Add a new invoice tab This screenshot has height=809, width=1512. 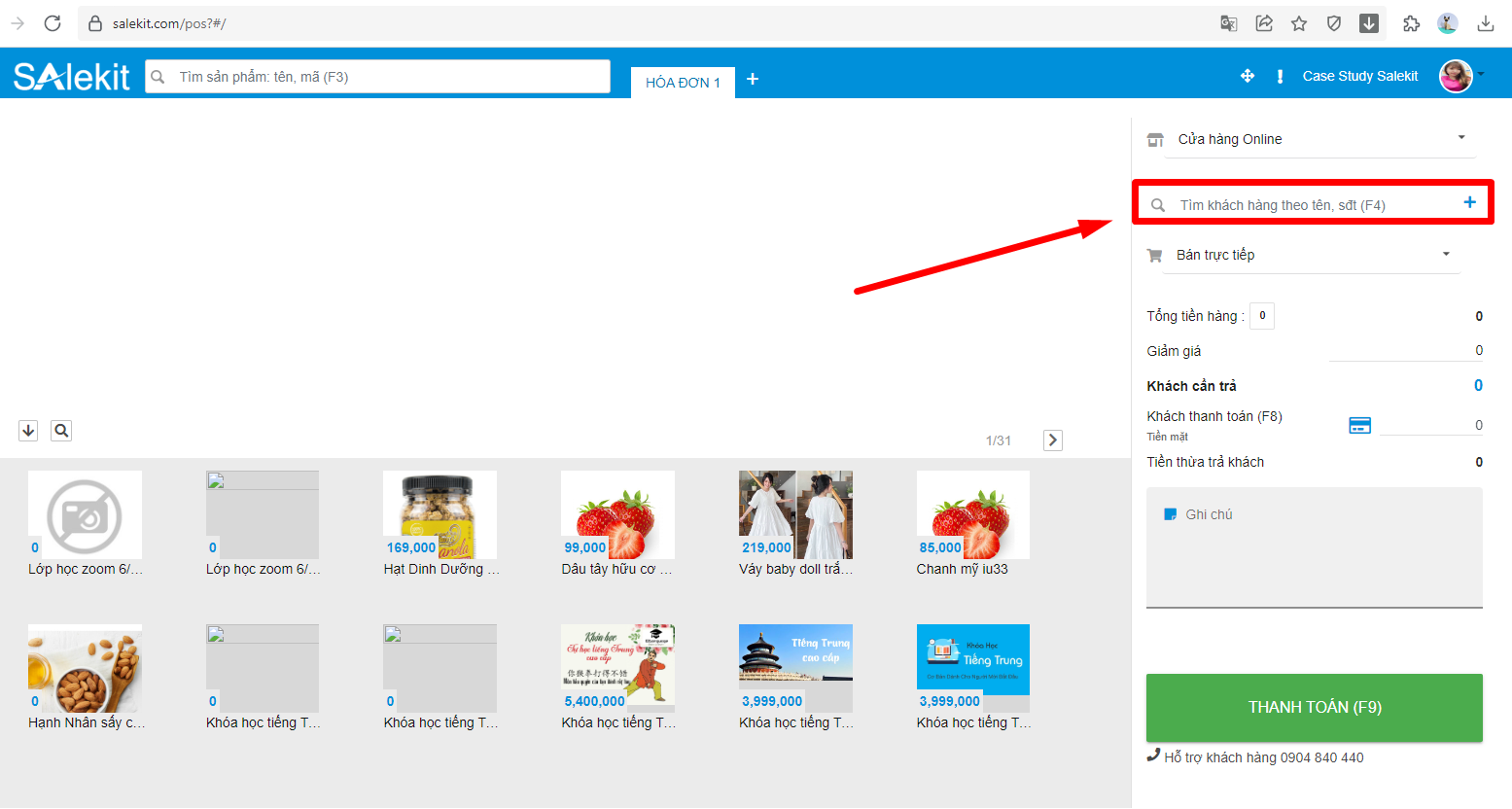click(x=753, y=80)
